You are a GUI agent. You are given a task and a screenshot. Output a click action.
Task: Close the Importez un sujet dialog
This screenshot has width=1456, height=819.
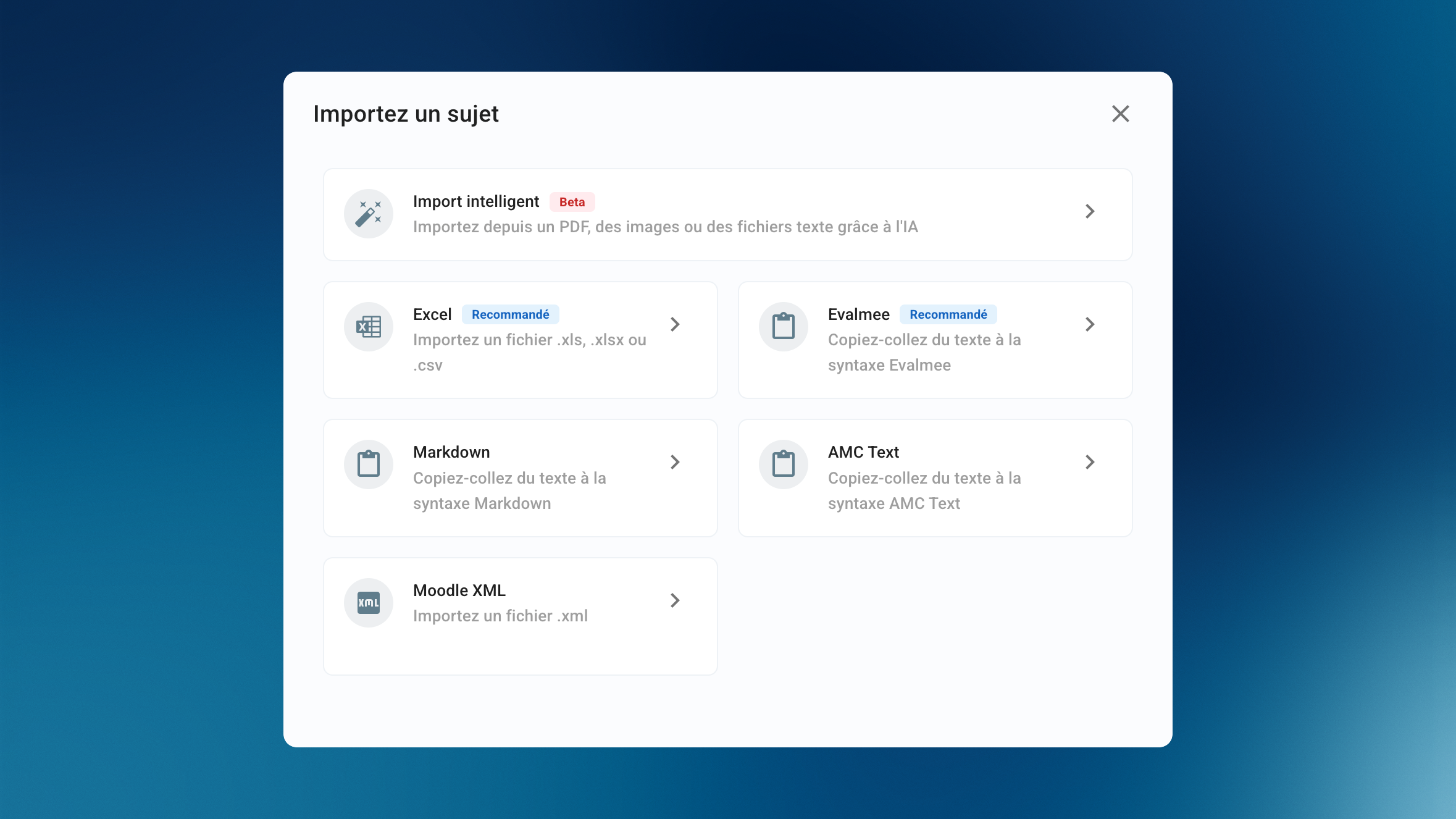pos(1120,114)
